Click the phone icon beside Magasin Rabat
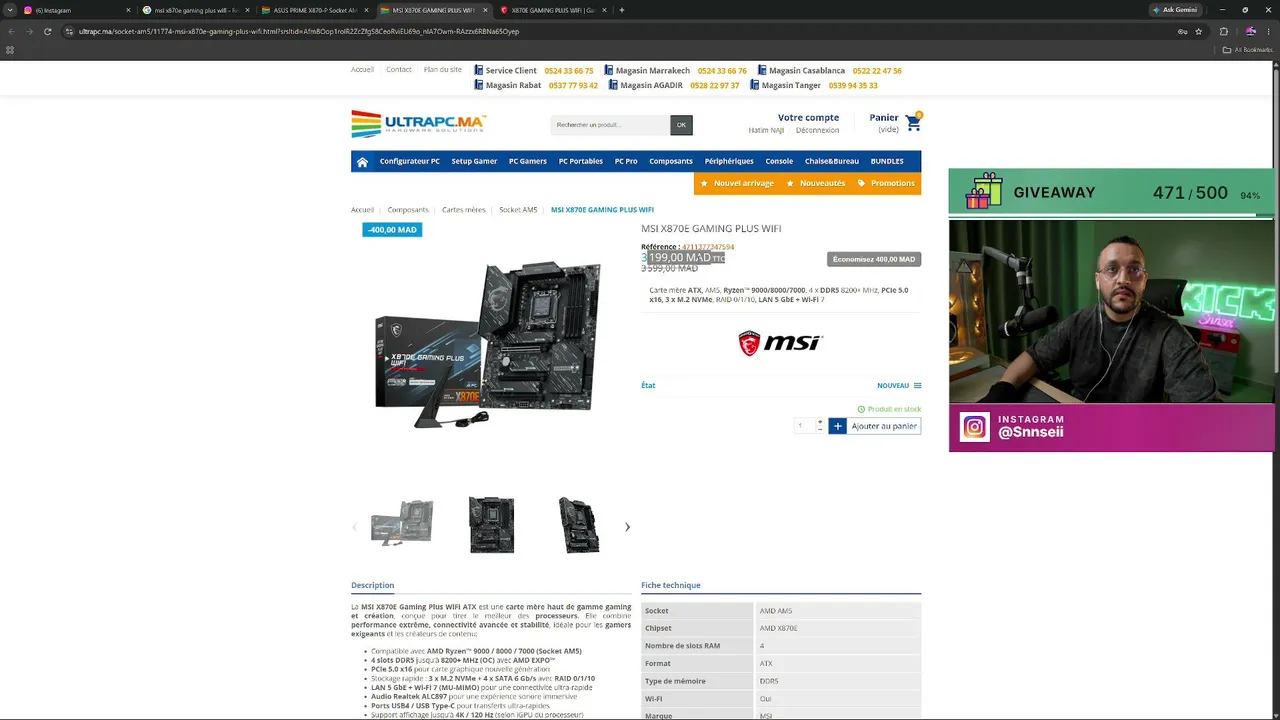1280x720 pixels. point(478,85)
